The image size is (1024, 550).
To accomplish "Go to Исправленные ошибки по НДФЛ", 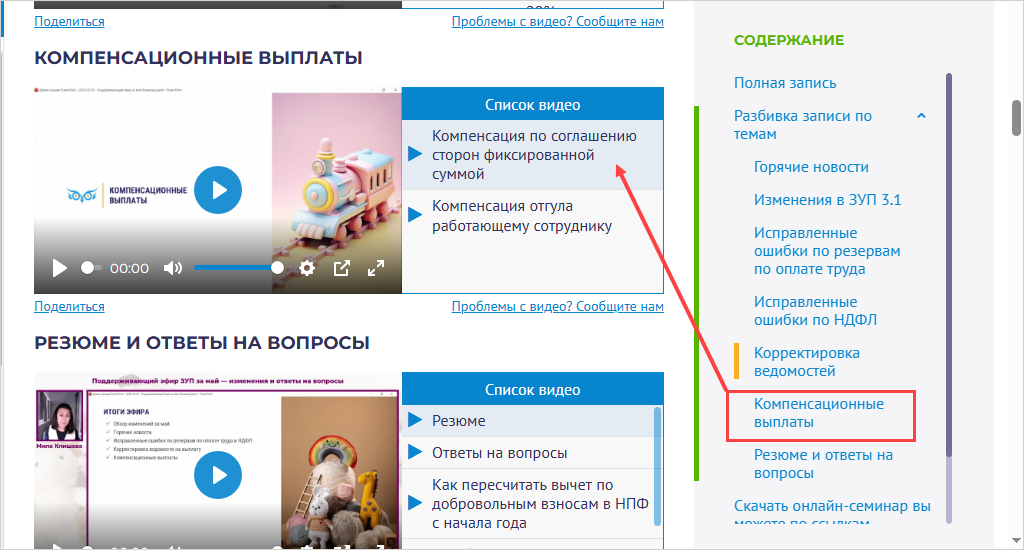I will pyautogui.click(x=815, y=311).
